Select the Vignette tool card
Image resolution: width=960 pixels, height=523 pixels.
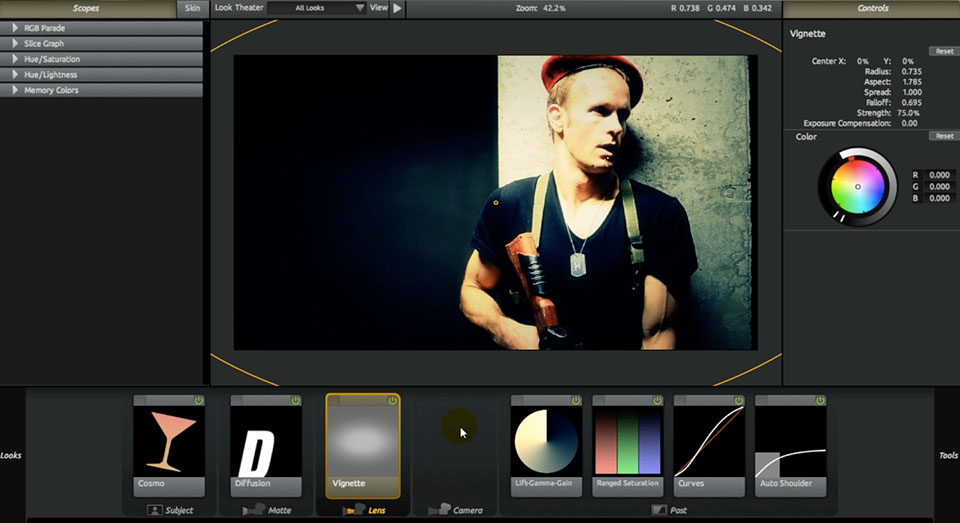pos(363,446)
